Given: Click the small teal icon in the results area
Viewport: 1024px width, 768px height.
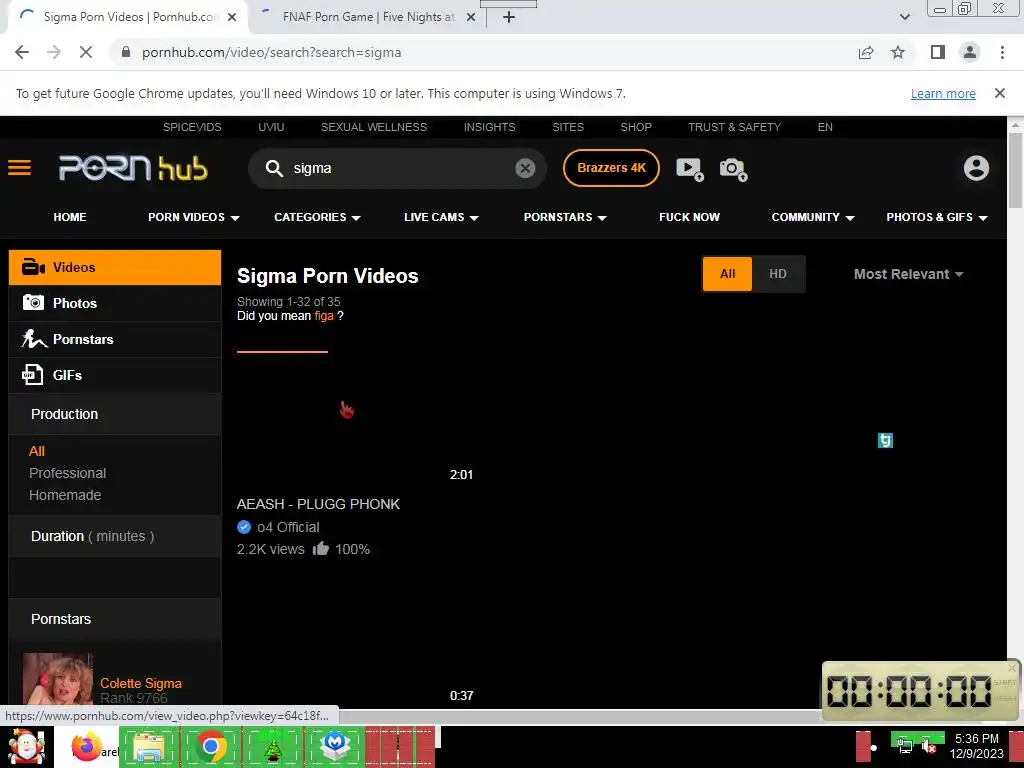Looking at the screenshot, I should point(885,441).
